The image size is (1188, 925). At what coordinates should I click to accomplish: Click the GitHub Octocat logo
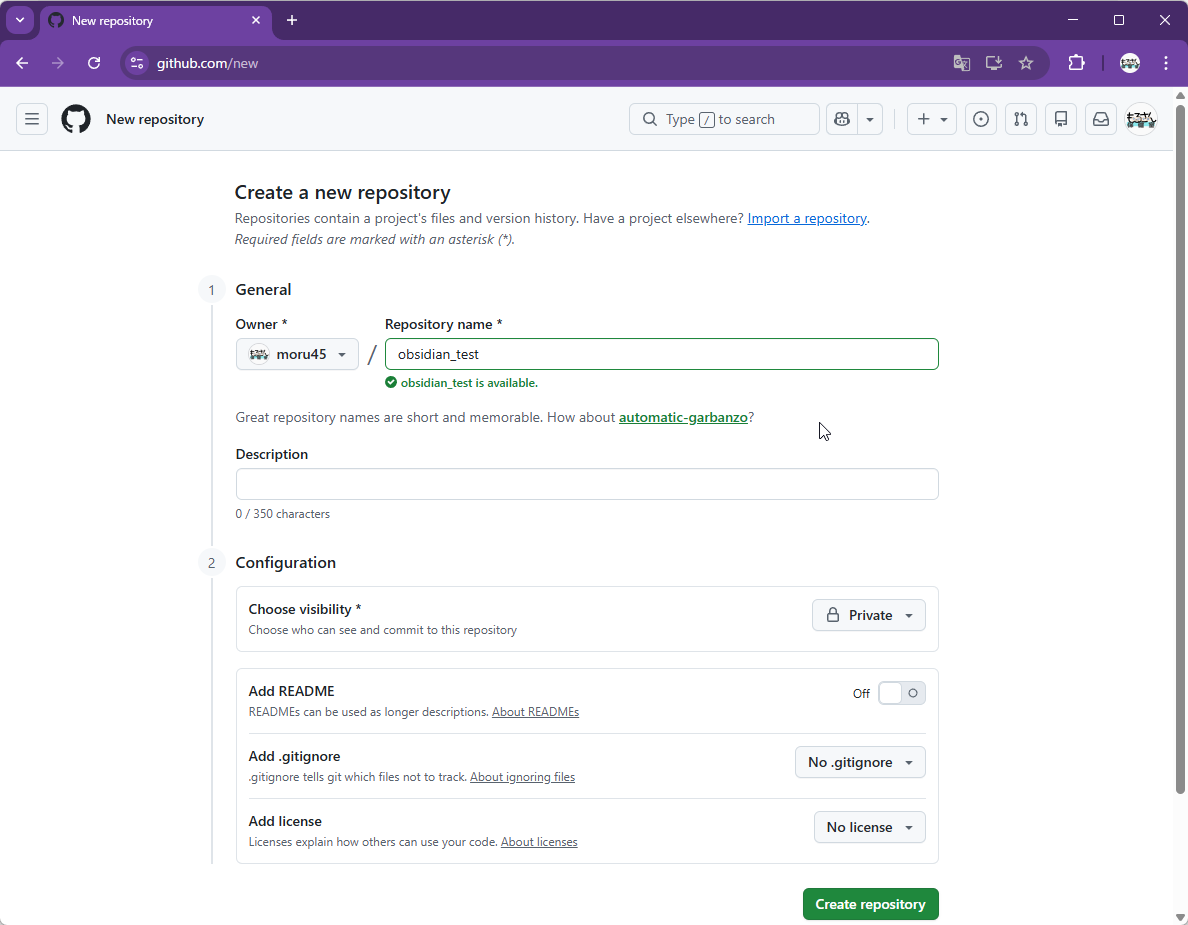pos(76,119)
